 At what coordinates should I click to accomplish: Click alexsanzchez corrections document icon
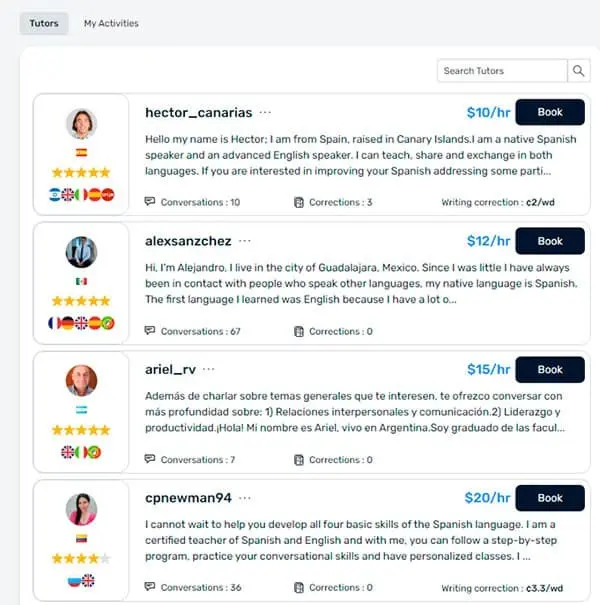coord(299,331)
